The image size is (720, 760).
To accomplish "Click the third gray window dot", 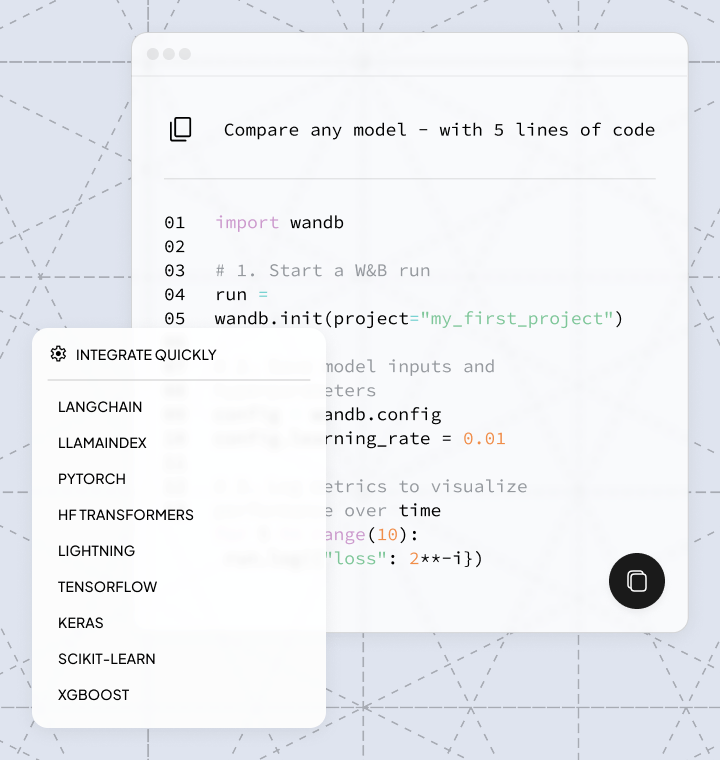I will [x=185, y=54].
